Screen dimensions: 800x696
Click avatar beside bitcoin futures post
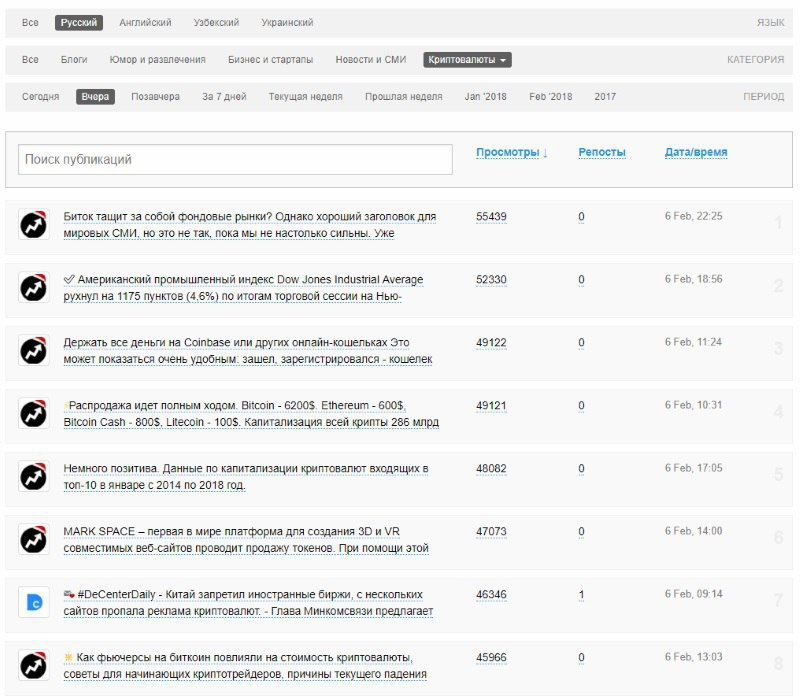[34, 665]
